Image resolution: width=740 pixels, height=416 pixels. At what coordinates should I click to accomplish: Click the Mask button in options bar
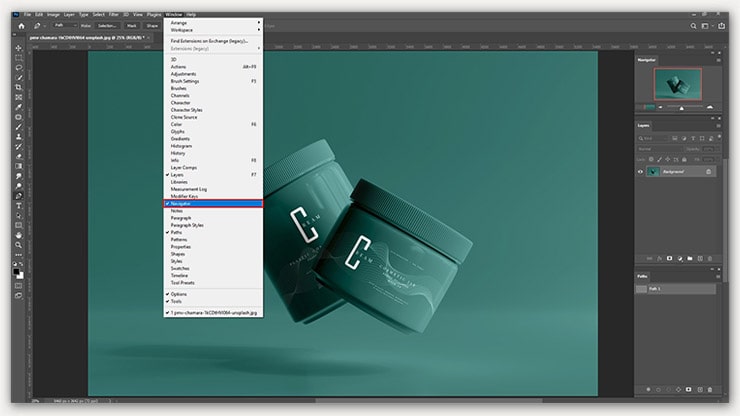131,25
